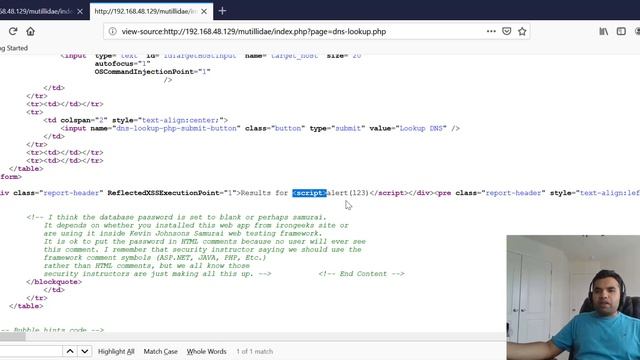Toggle Match Case in find bar
The height and width of the screenshot is (360, 640).
160,351
